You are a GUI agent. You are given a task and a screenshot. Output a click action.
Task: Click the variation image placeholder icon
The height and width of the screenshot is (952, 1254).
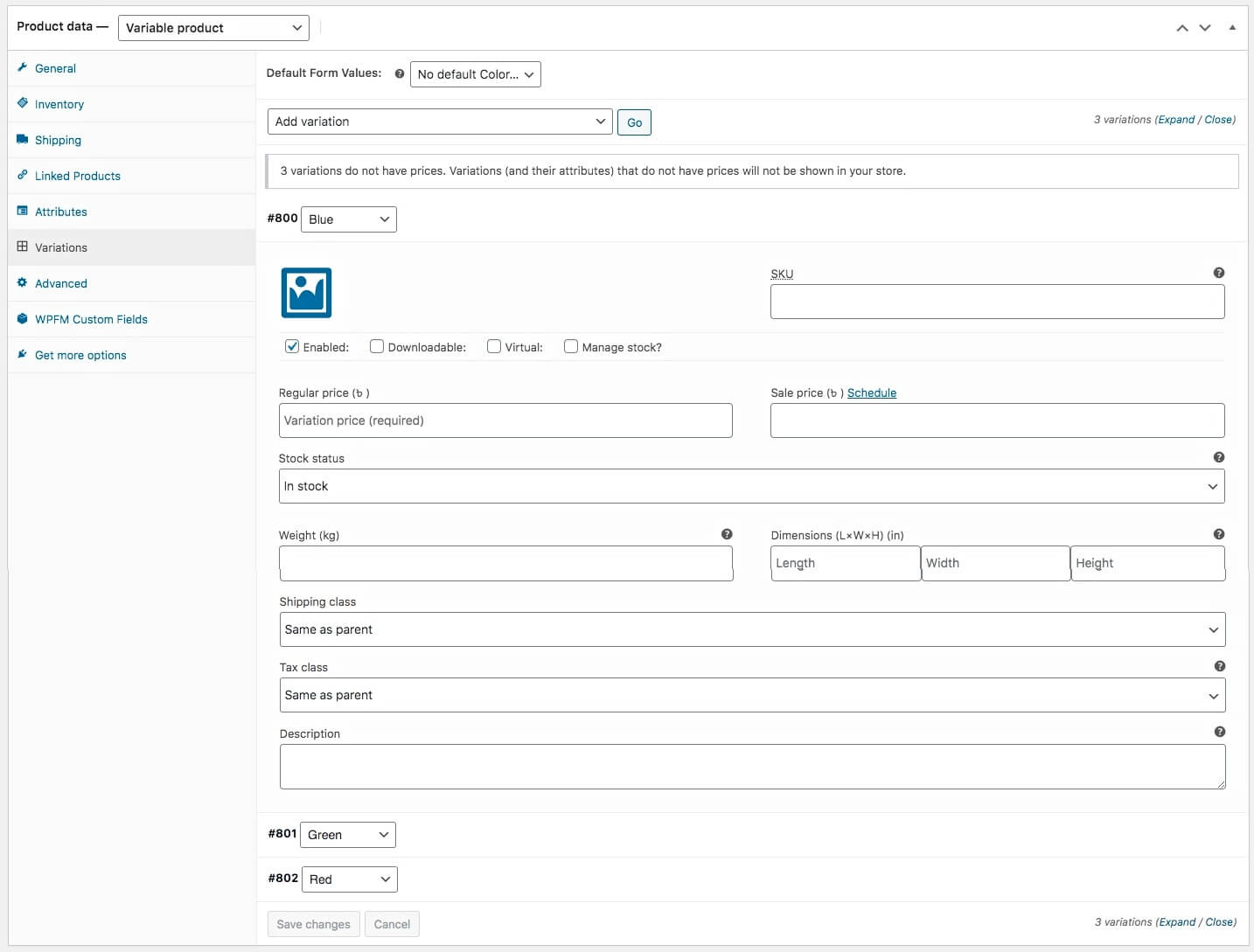pyautogui.click(x=306, y=293)
